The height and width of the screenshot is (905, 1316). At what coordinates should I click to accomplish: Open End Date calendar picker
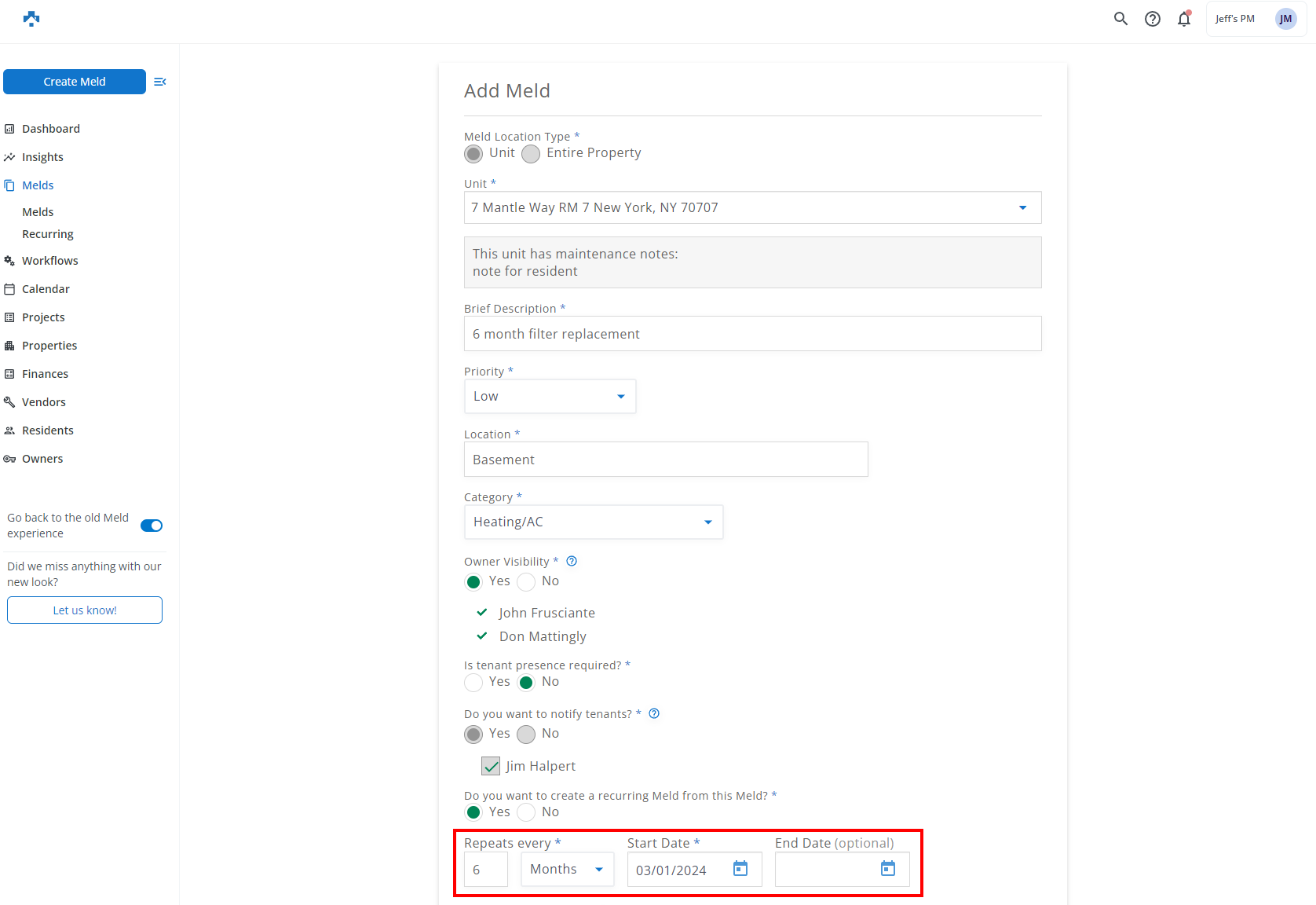pyautogui.click(x=887, y=869)
